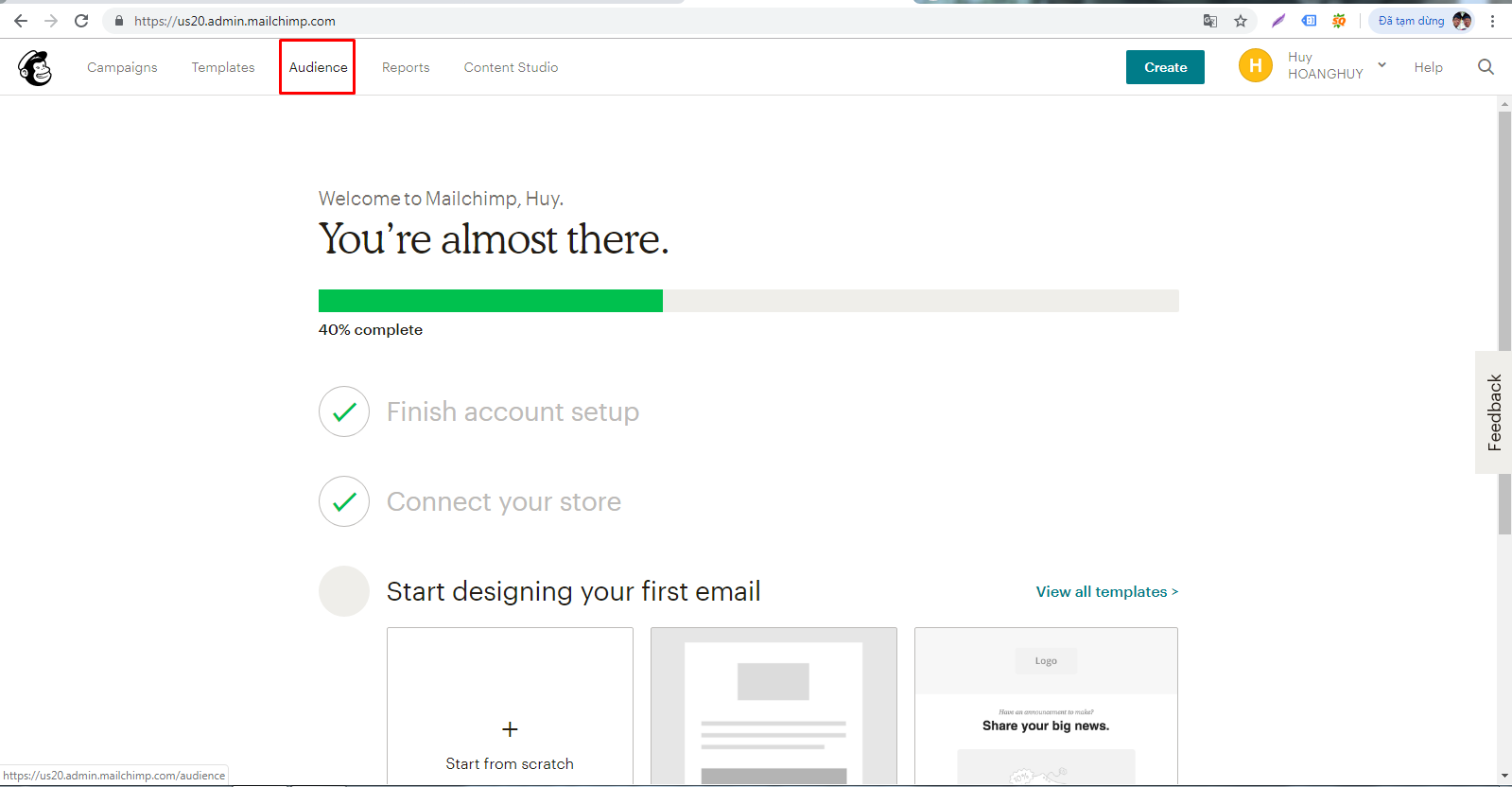Click the empty circle beside Start designing your first email
The width and height of the screenshot is (1512, 787).
point(344,591)
